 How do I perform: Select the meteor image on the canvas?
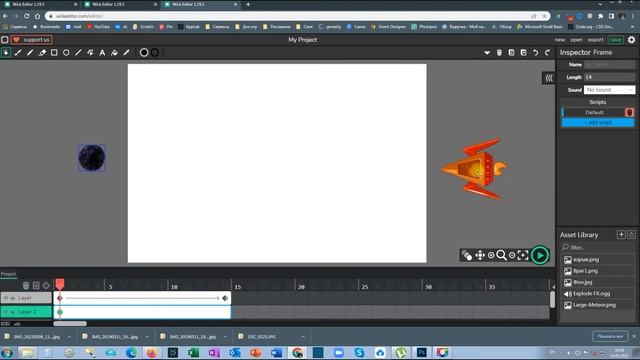pyautogui.click(x=92, y=158)
